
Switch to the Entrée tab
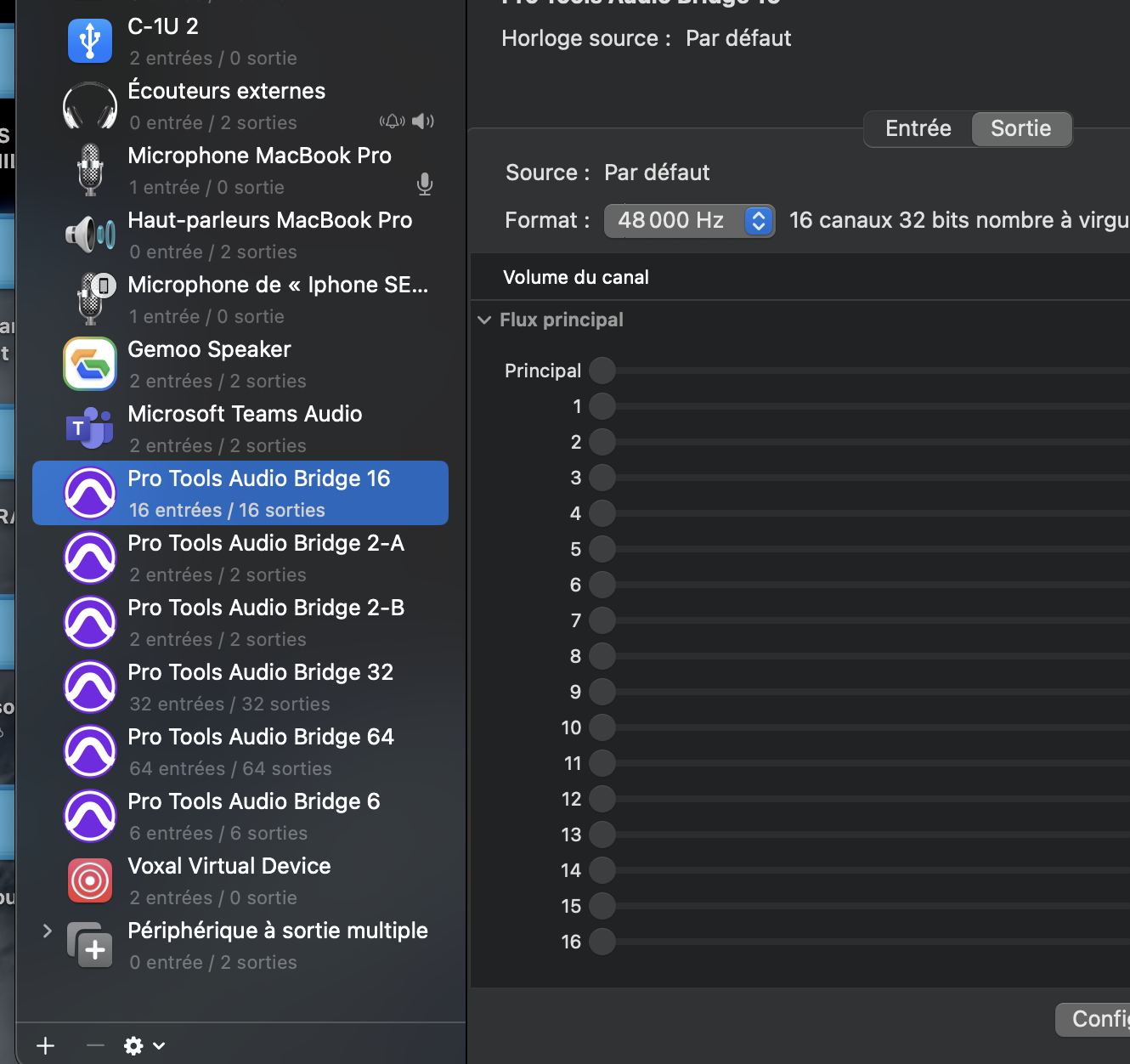pos(918,129)
